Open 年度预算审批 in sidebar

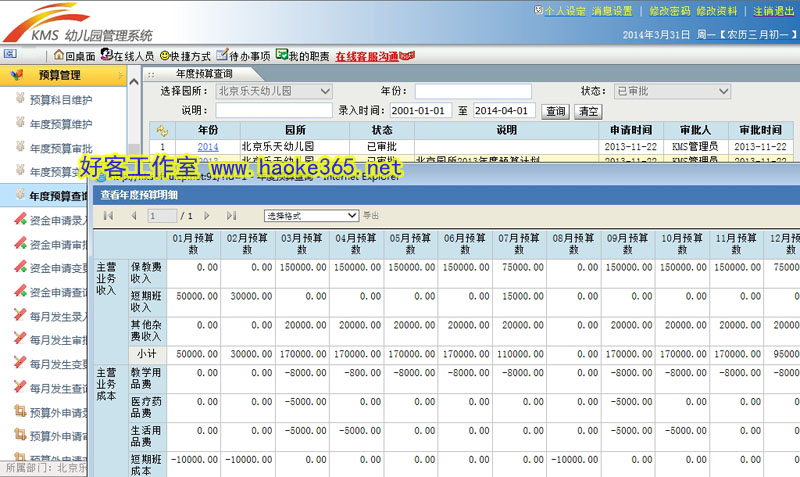pos(61,148)
